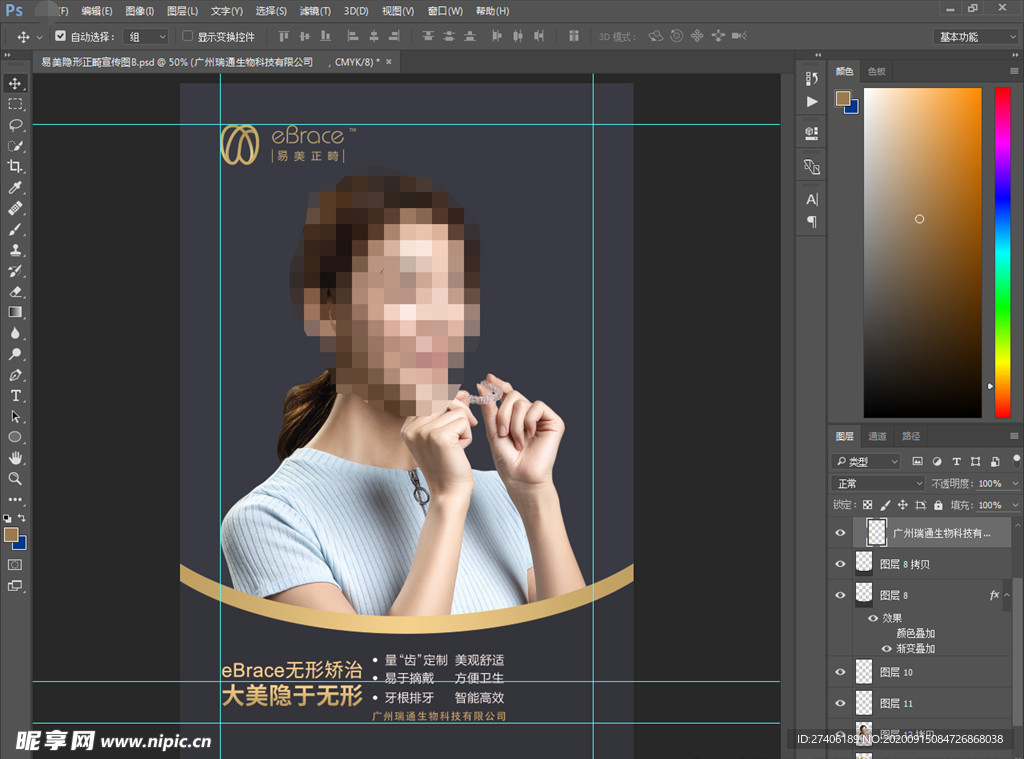Close the 易美隐形正畸宣传图B.psd document tab
This screenshot has height=759, width=1024.
click(x=389, y=61)
